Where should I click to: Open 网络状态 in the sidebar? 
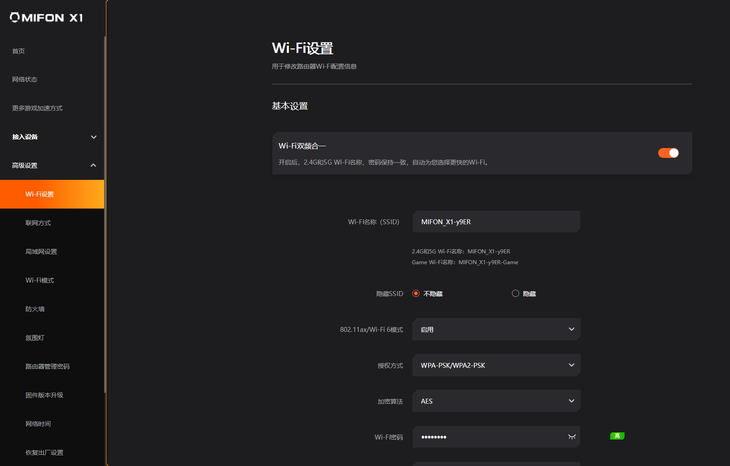[25, 79]
